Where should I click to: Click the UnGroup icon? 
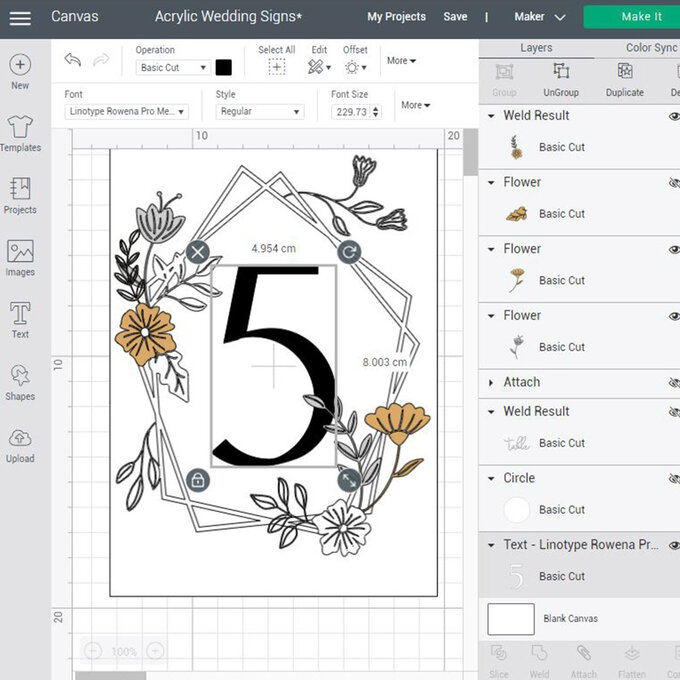tap(561, 78)
